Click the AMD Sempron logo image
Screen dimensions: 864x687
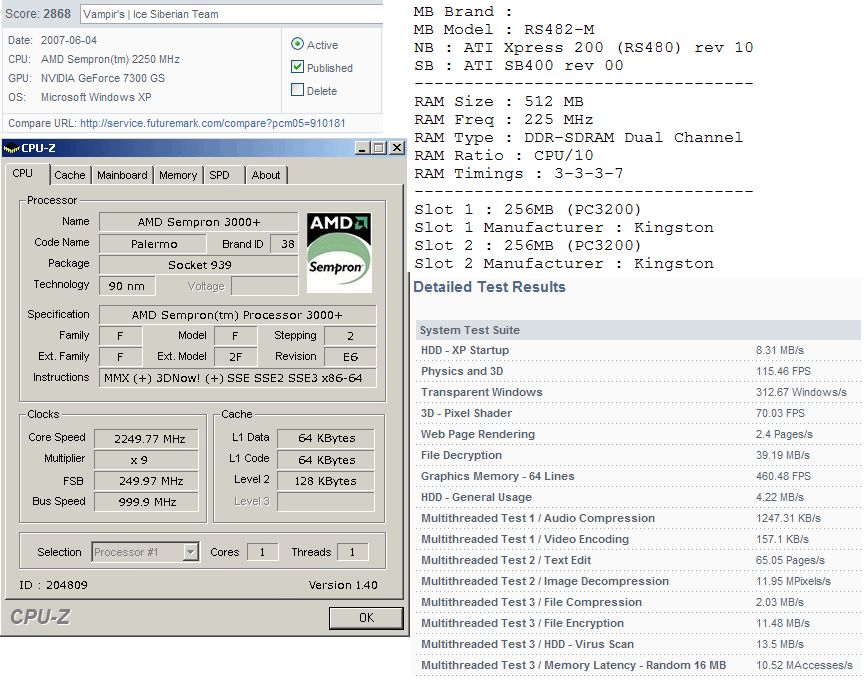(x=339, y=252)
